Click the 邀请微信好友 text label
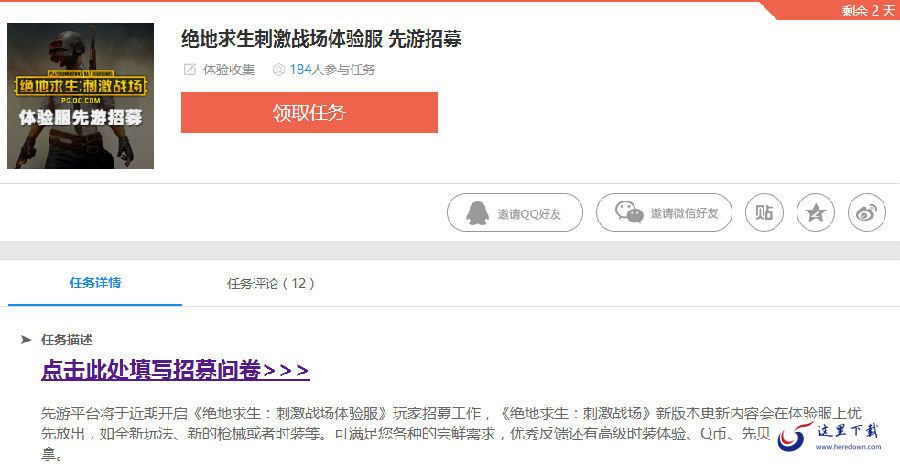This screenshot has height=464, width=900. 684,213
